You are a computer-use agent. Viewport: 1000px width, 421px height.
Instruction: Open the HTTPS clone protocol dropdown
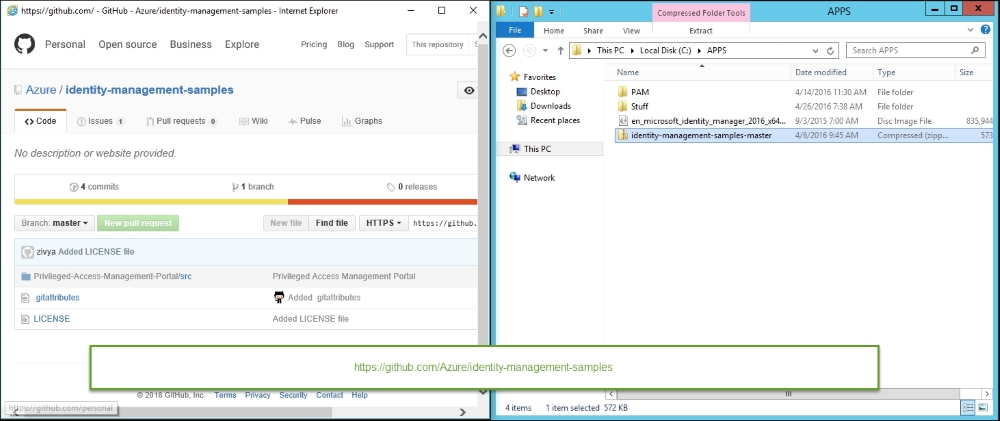pyautogui.click(x=384, y=223)
